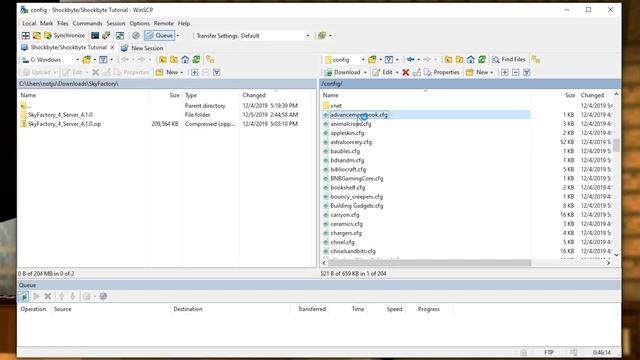This screenshot has height=360, width=640.
Task: Open the Mark menu
Action: pyautogui.click(x=46, y=23)
